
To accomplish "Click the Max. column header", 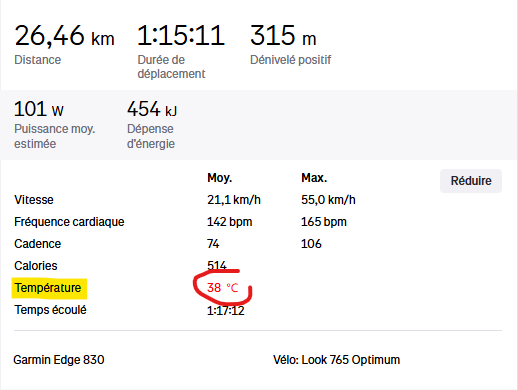I will 314,178.
